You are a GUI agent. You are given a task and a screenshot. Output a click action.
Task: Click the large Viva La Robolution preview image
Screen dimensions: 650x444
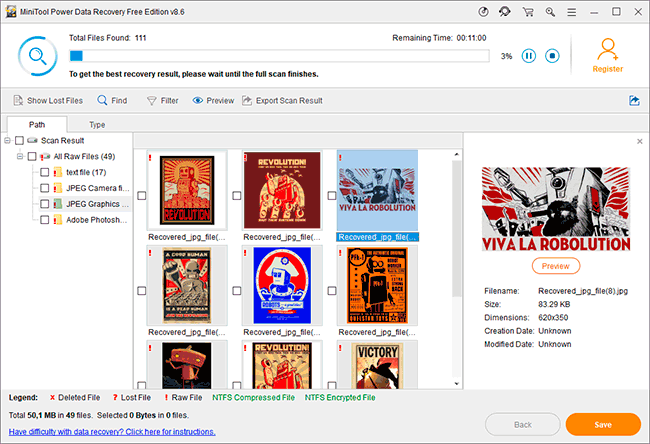(x=555, y=209)
